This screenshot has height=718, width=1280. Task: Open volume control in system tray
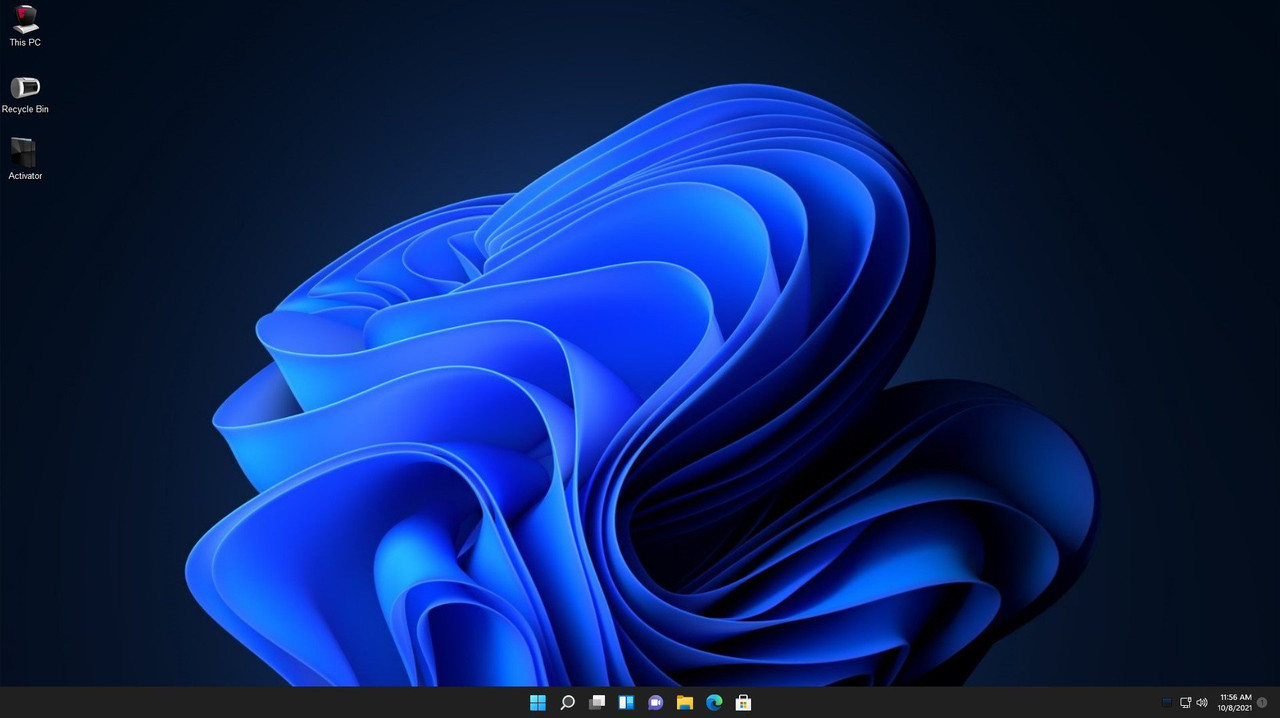[x=1202, y=703]
